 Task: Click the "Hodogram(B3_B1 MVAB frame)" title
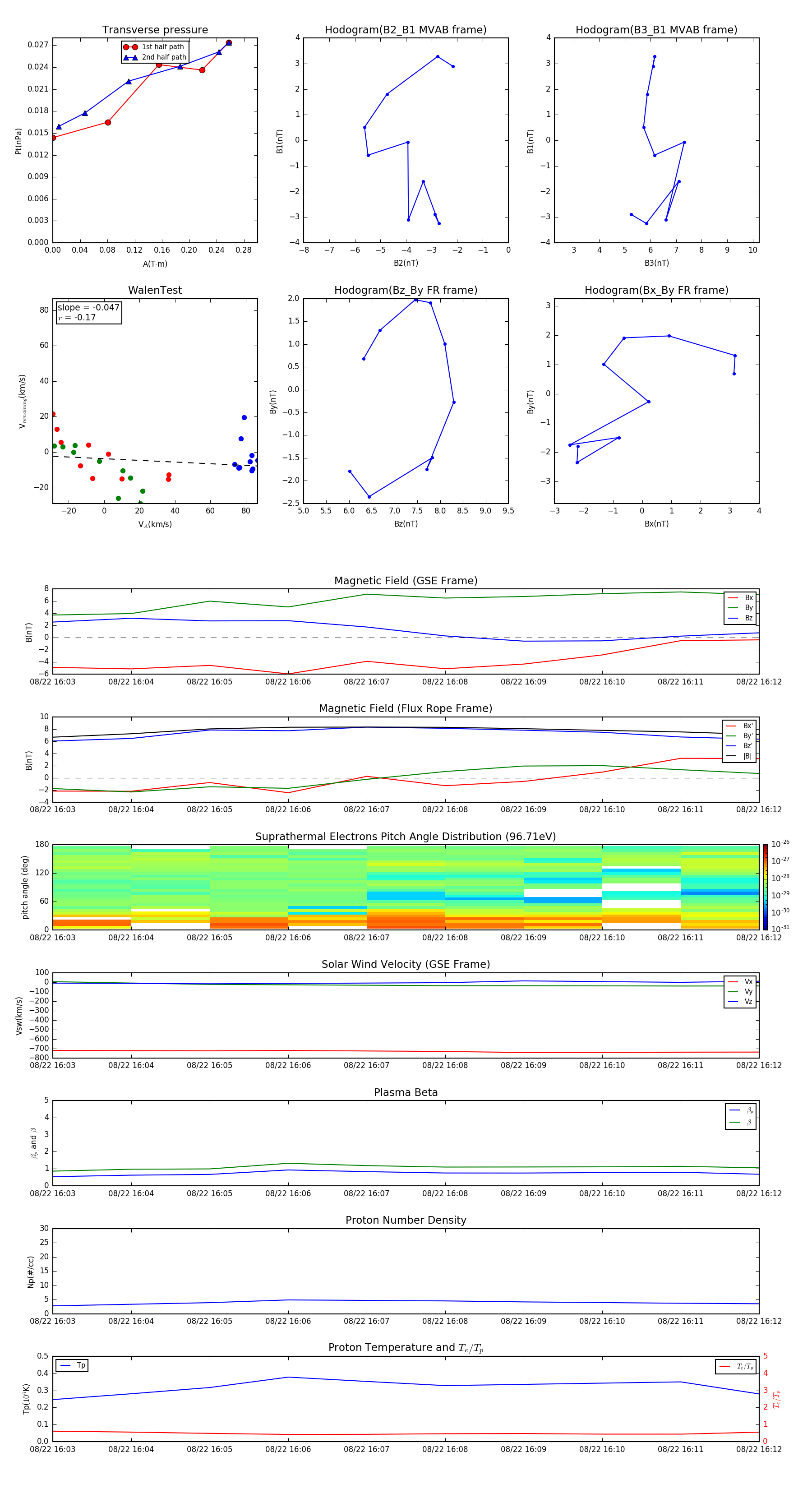656,30
